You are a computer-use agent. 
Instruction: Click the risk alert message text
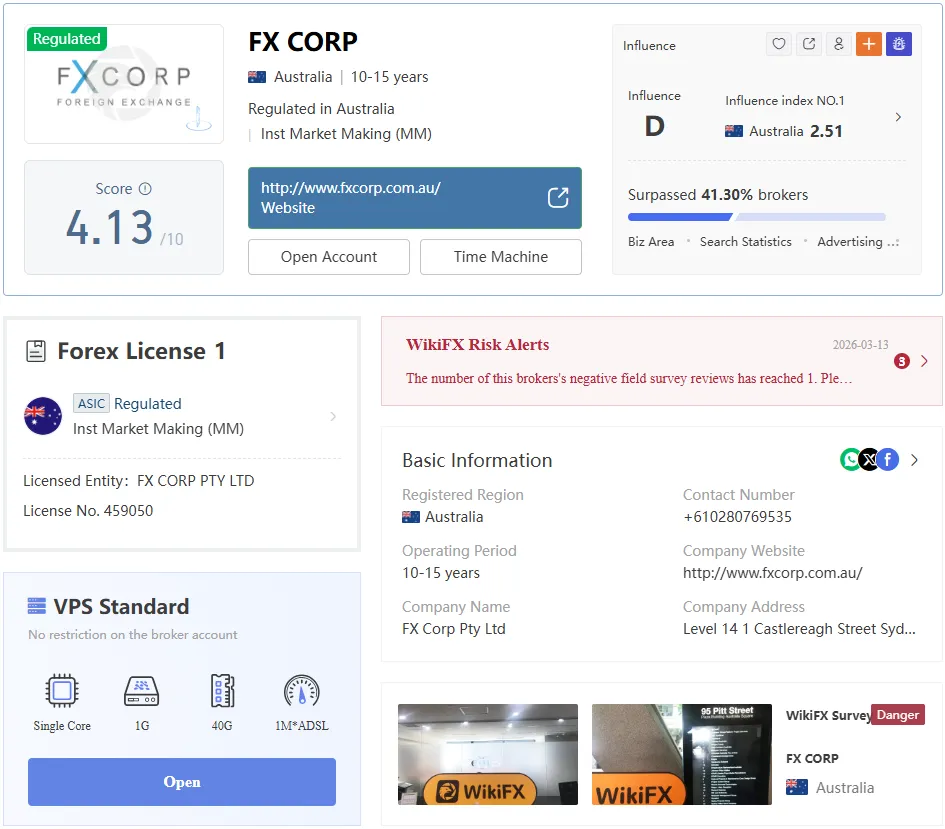point(629,378)
